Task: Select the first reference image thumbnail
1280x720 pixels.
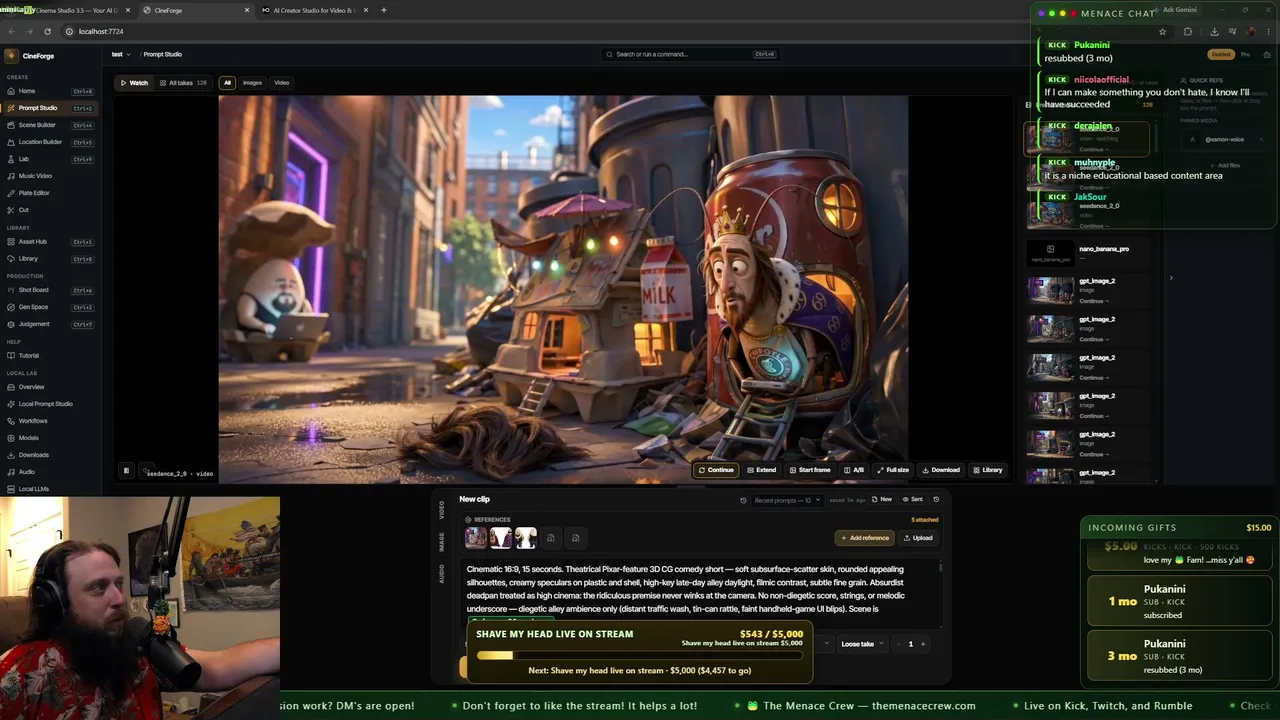Action: coord(476,538)
